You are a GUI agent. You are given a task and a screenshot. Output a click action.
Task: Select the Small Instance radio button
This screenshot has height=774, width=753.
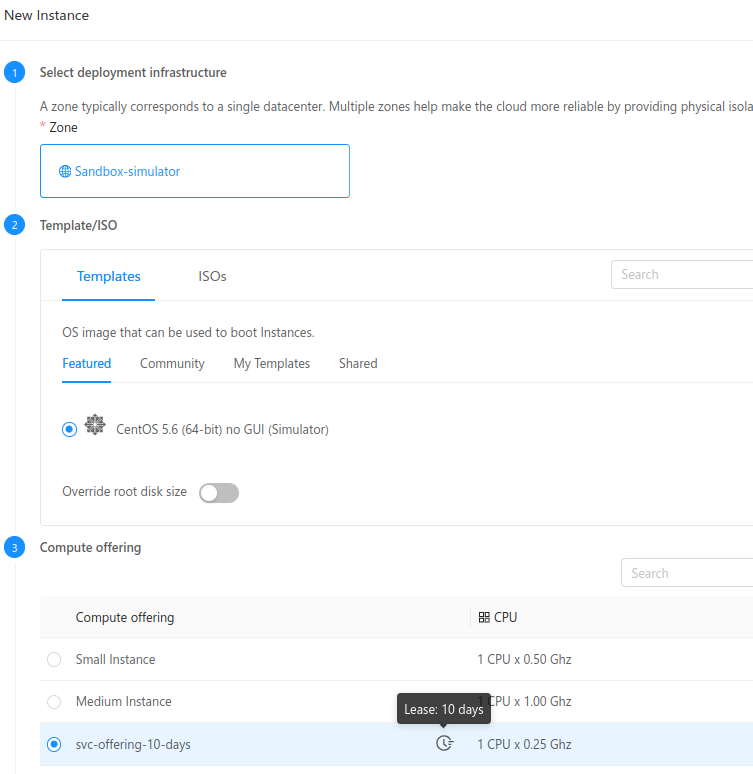pos(54,659)
